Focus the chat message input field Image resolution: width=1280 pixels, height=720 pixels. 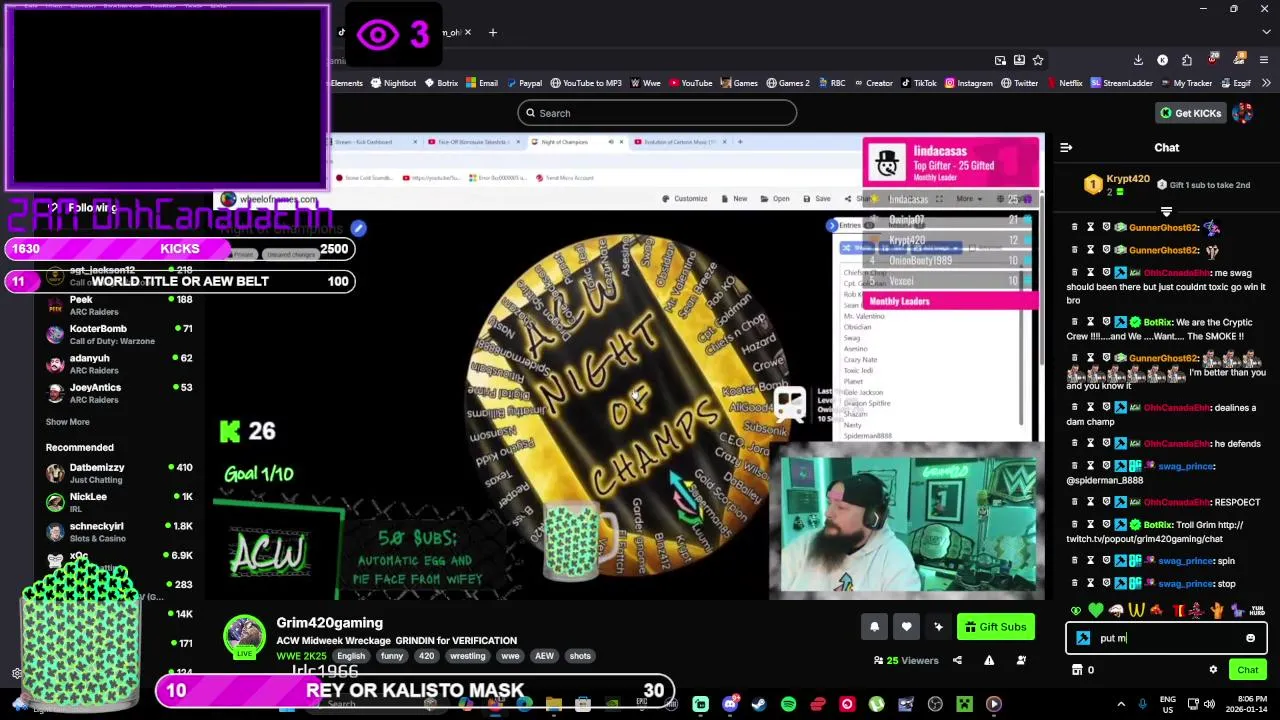(1166, 638)
